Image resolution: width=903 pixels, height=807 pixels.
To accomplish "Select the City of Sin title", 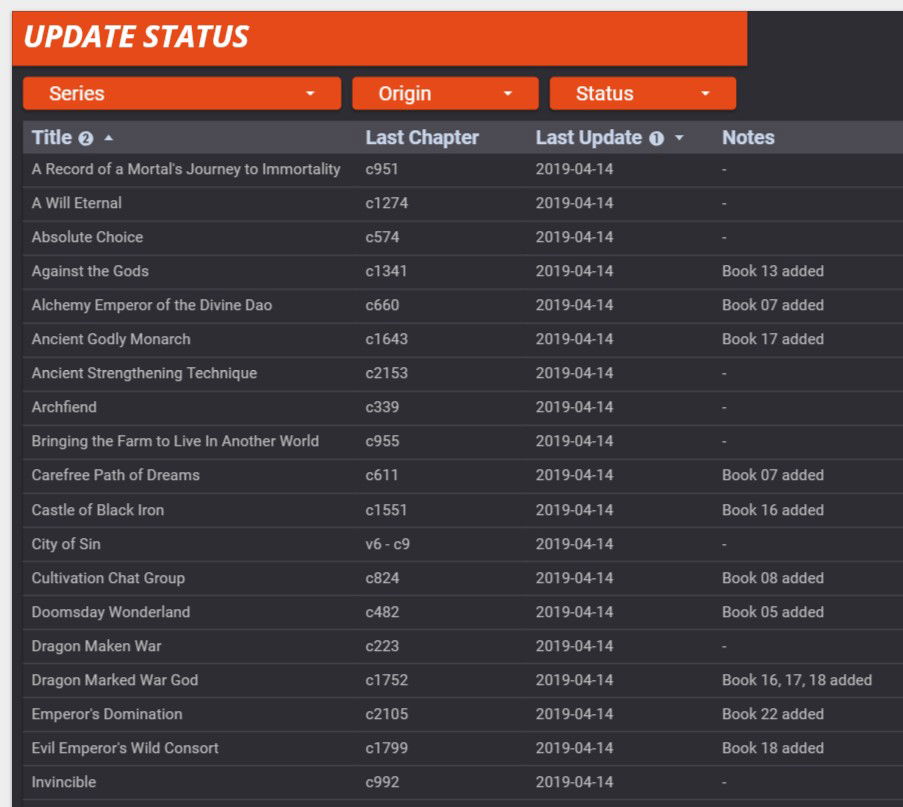I will tap(66, 544).
